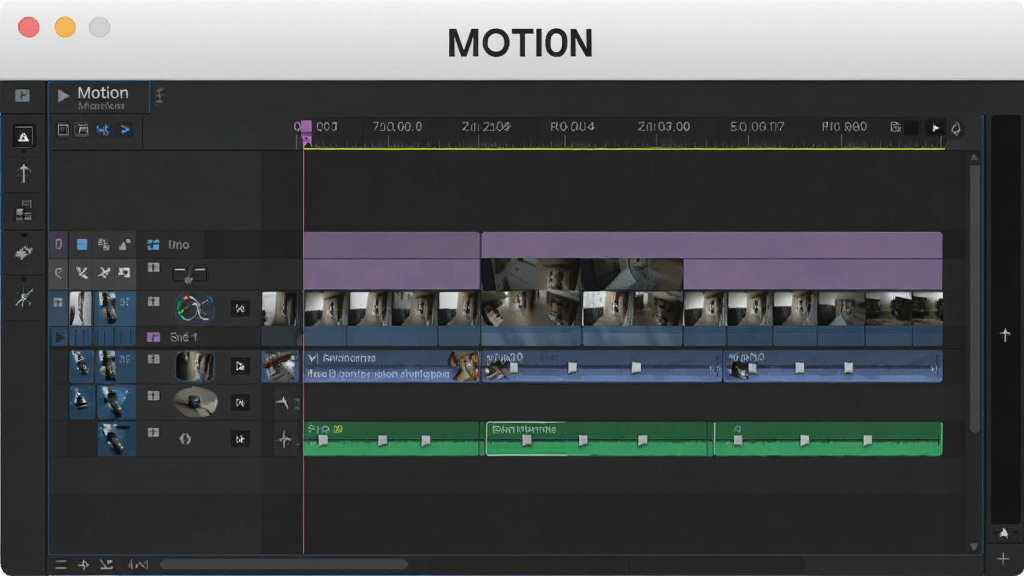Click the vertical marks icon beside Motion tab
This screenshot has height=576, width=1024.
pyautogui.click(x=159, y=96)
